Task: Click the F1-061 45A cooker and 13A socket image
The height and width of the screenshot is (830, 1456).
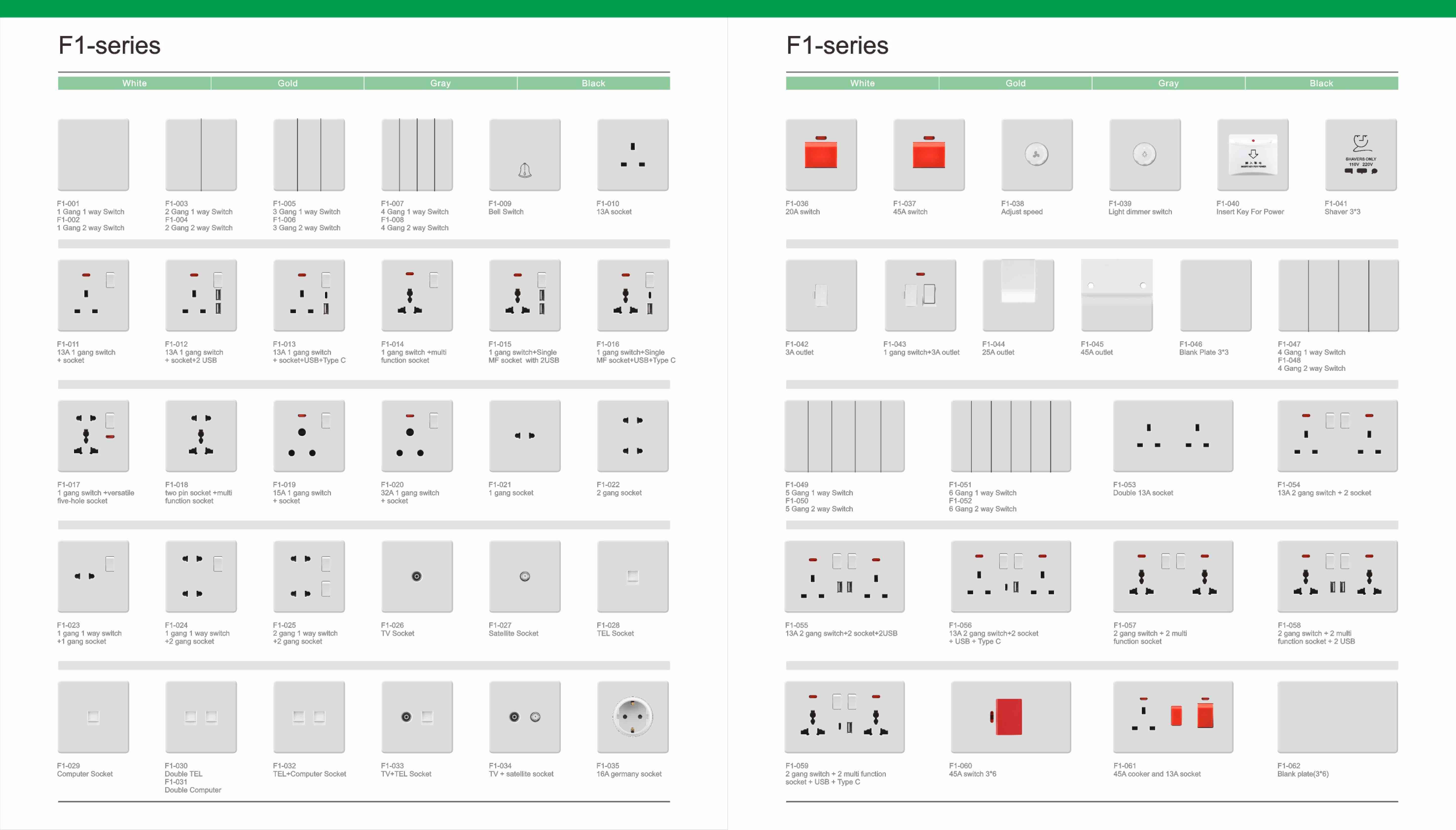Action: point(1173,717)
